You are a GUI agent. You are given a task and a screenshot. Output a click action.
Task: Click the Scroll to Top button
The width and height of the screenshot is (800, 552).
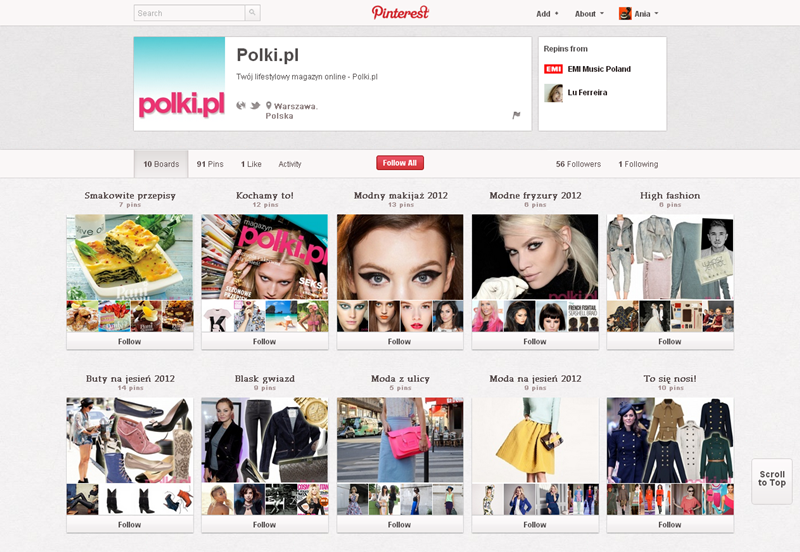[771, 481]
